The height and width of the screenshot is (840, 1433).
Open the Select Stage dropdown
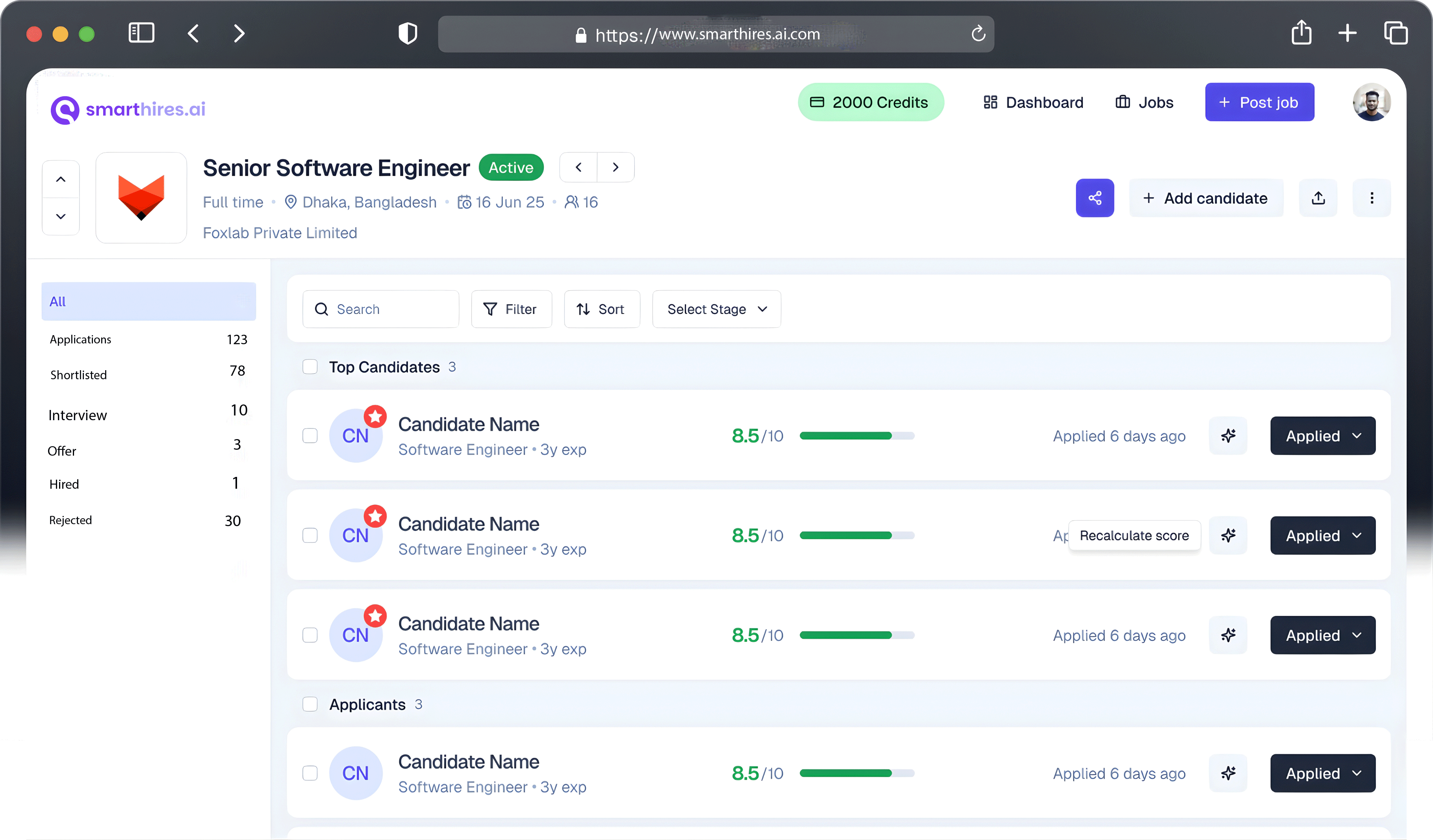[x=716, y=309]
